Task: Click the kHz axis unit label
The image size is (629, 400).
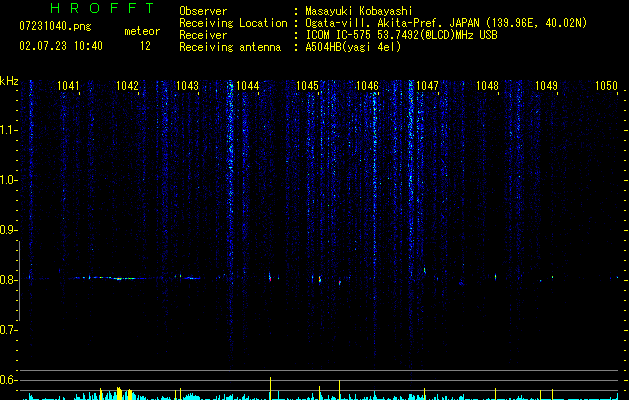Action: click(9, 81)
